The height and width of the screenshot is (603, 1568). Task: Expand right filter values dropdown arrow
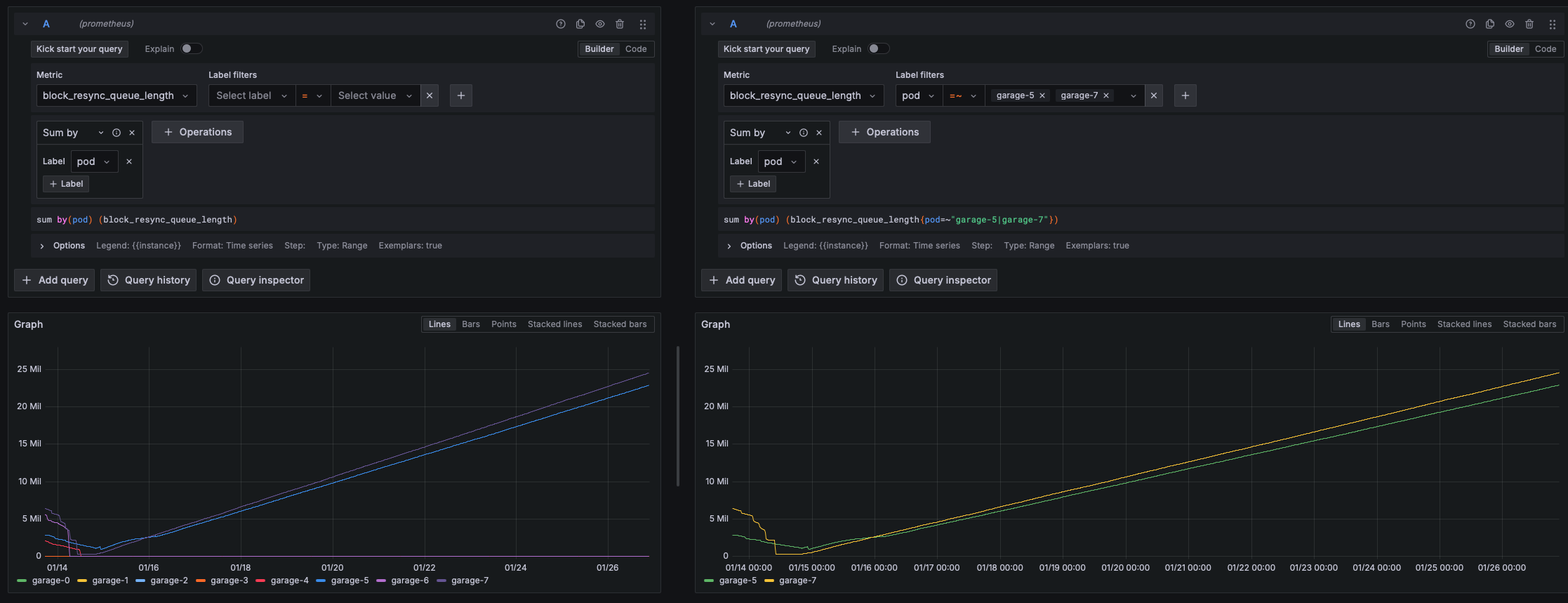pos(1133,95)
